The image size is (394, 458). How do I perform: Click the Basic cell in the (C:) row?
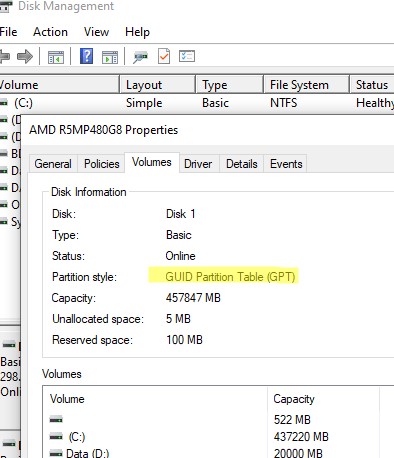[x=215, y=103]
